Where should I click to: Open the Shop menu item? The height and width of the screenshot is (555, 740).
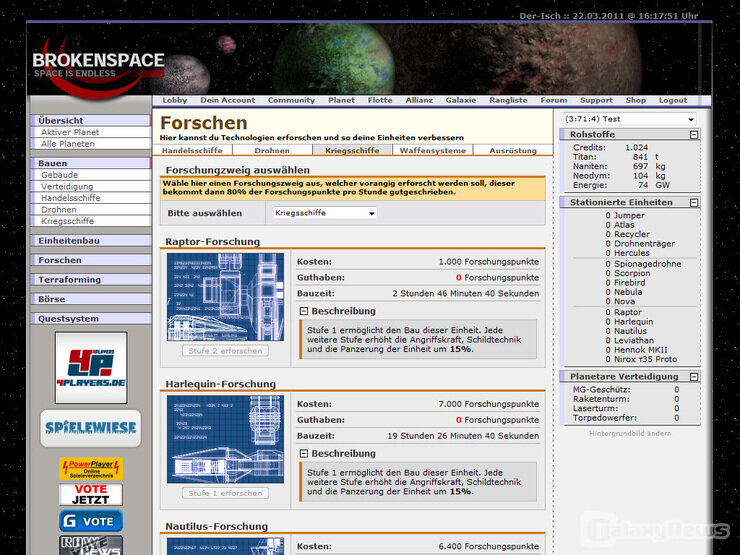coord(636,100)
